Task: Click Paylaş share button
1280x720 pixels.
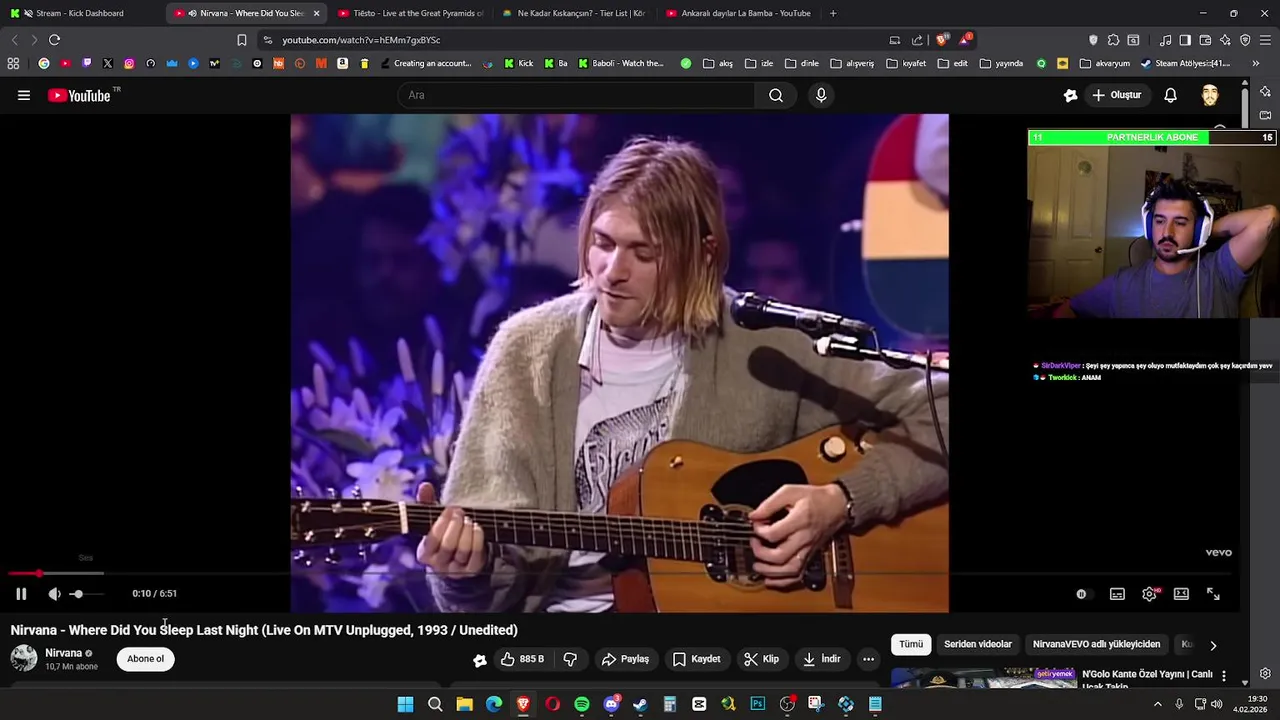Action: pyautogui.click(x=625, y=659)
